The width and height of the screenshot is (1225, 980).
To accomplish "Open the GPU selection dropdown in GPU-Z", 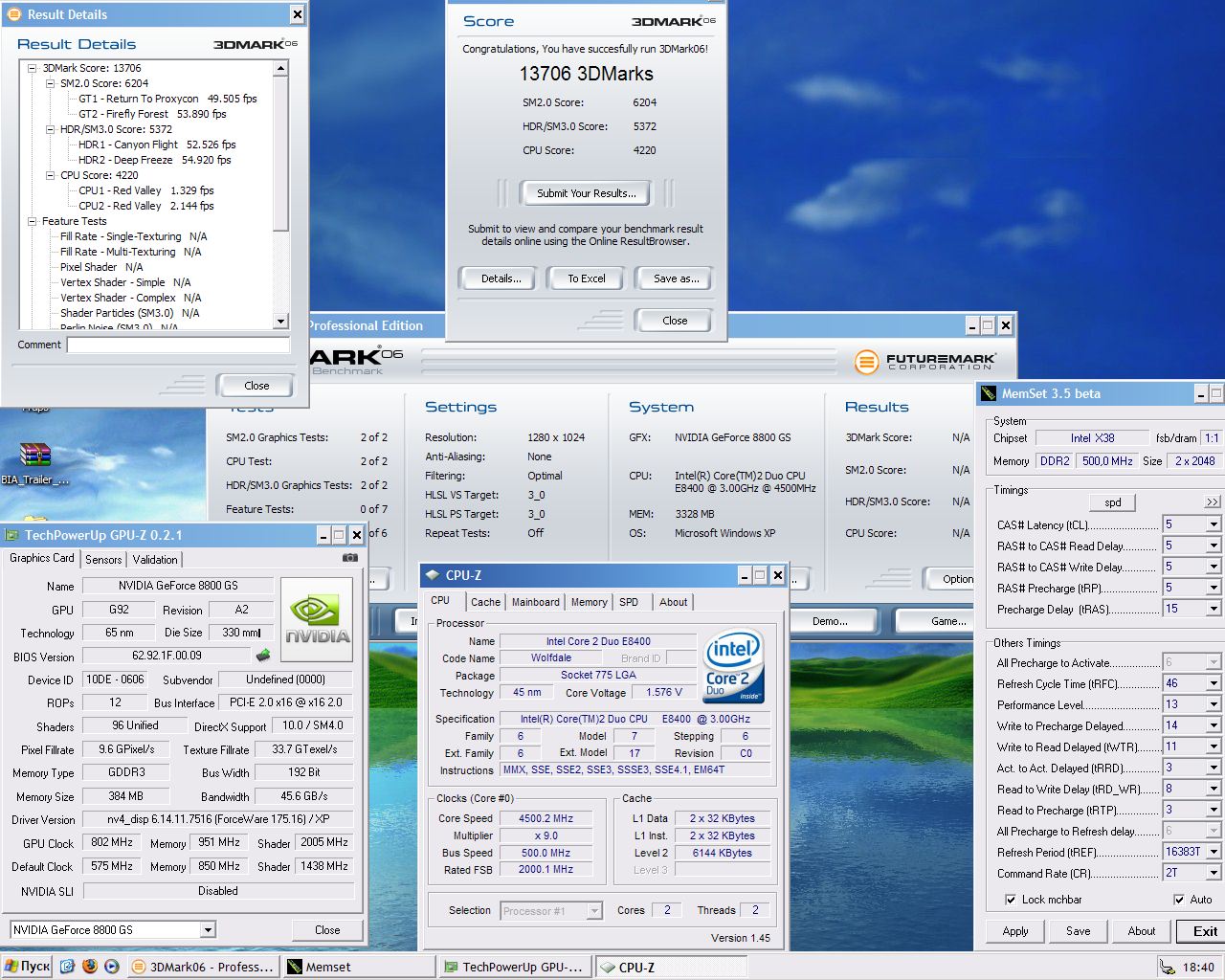I will pyautogui.click(x=208, y=929).
